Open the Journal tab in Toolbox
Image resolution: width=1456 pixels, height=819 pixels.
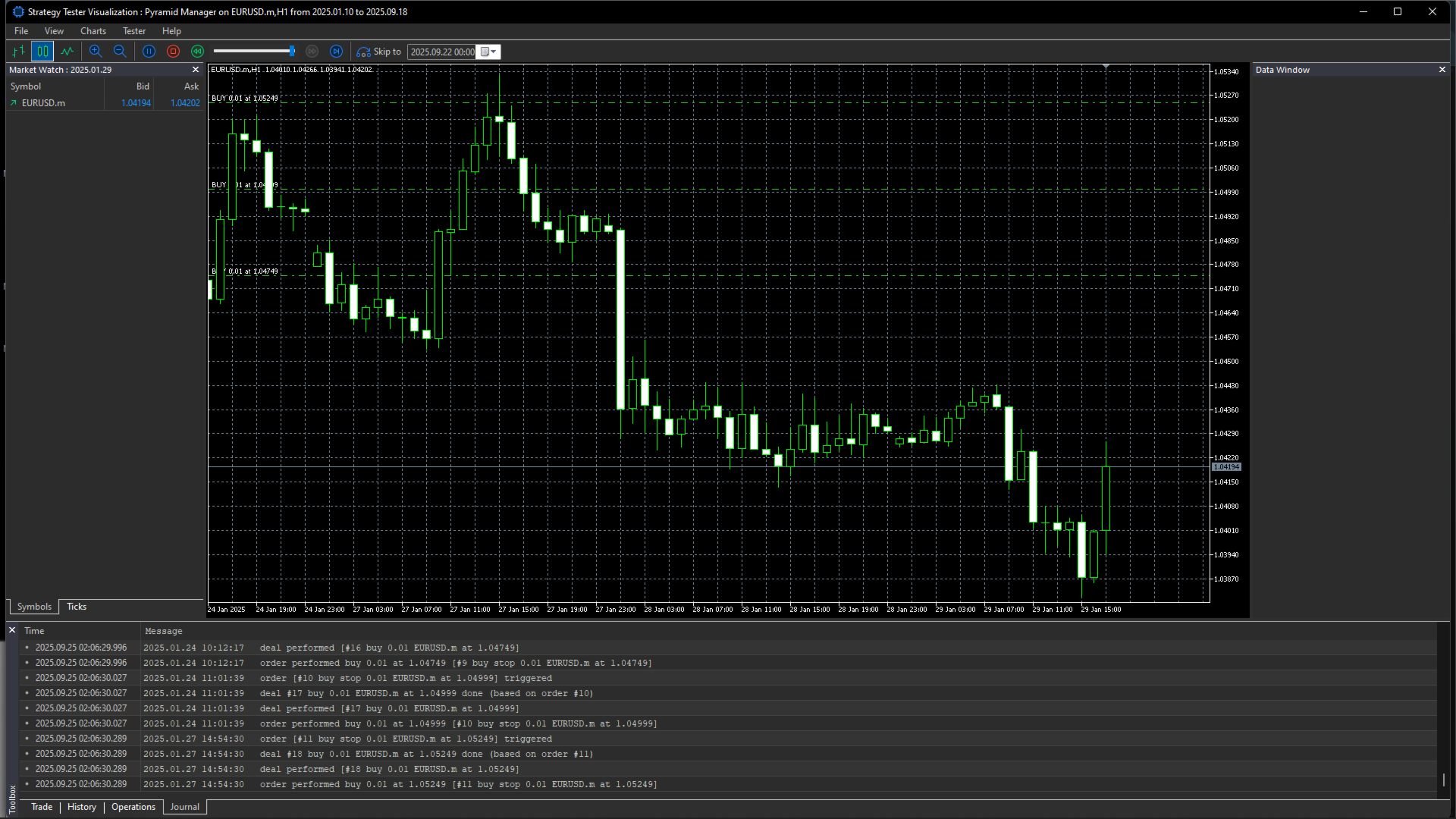point(185,807)
